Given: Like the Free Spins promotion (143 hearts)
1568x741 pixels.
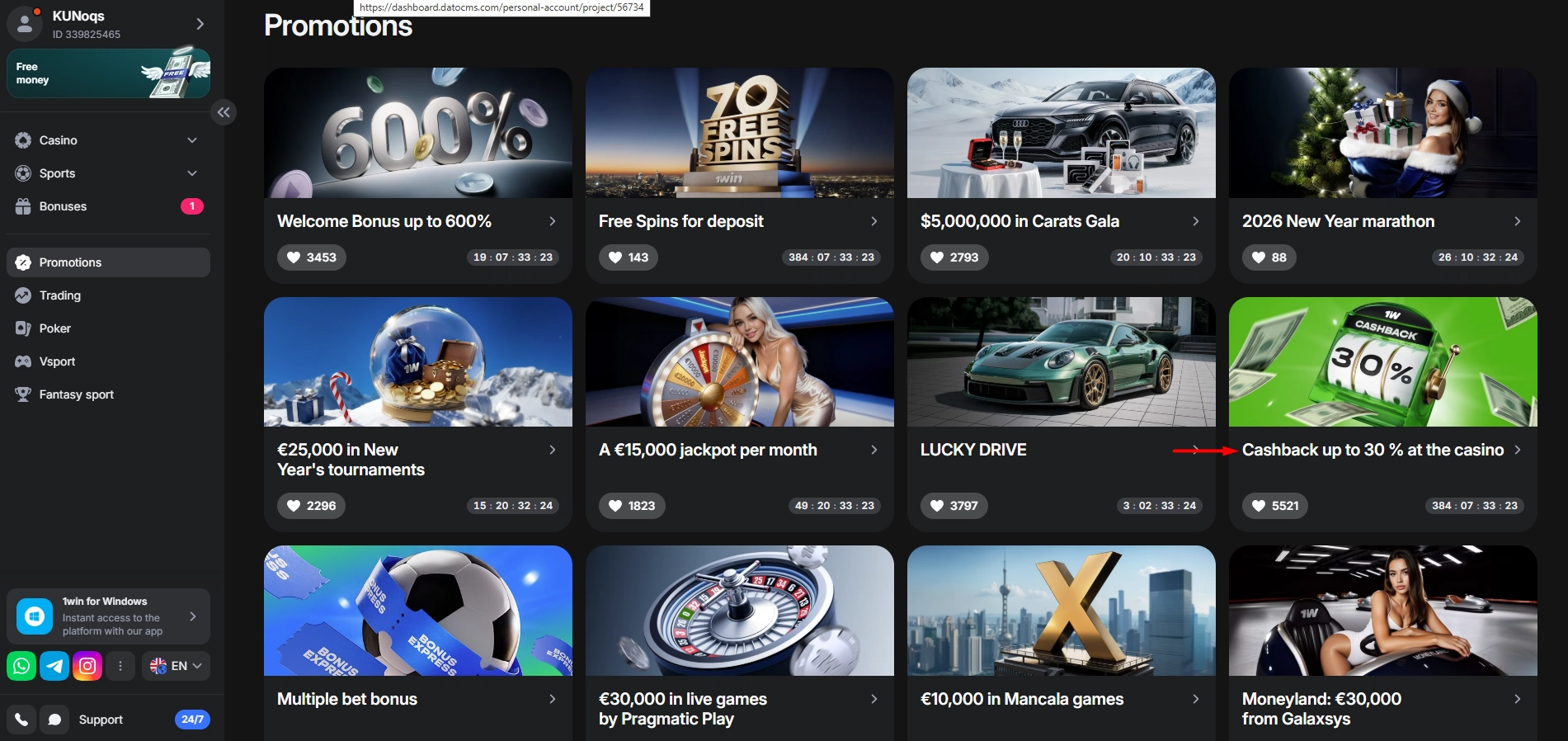Looking at the screenshot, I should click(x=629, y=257).
